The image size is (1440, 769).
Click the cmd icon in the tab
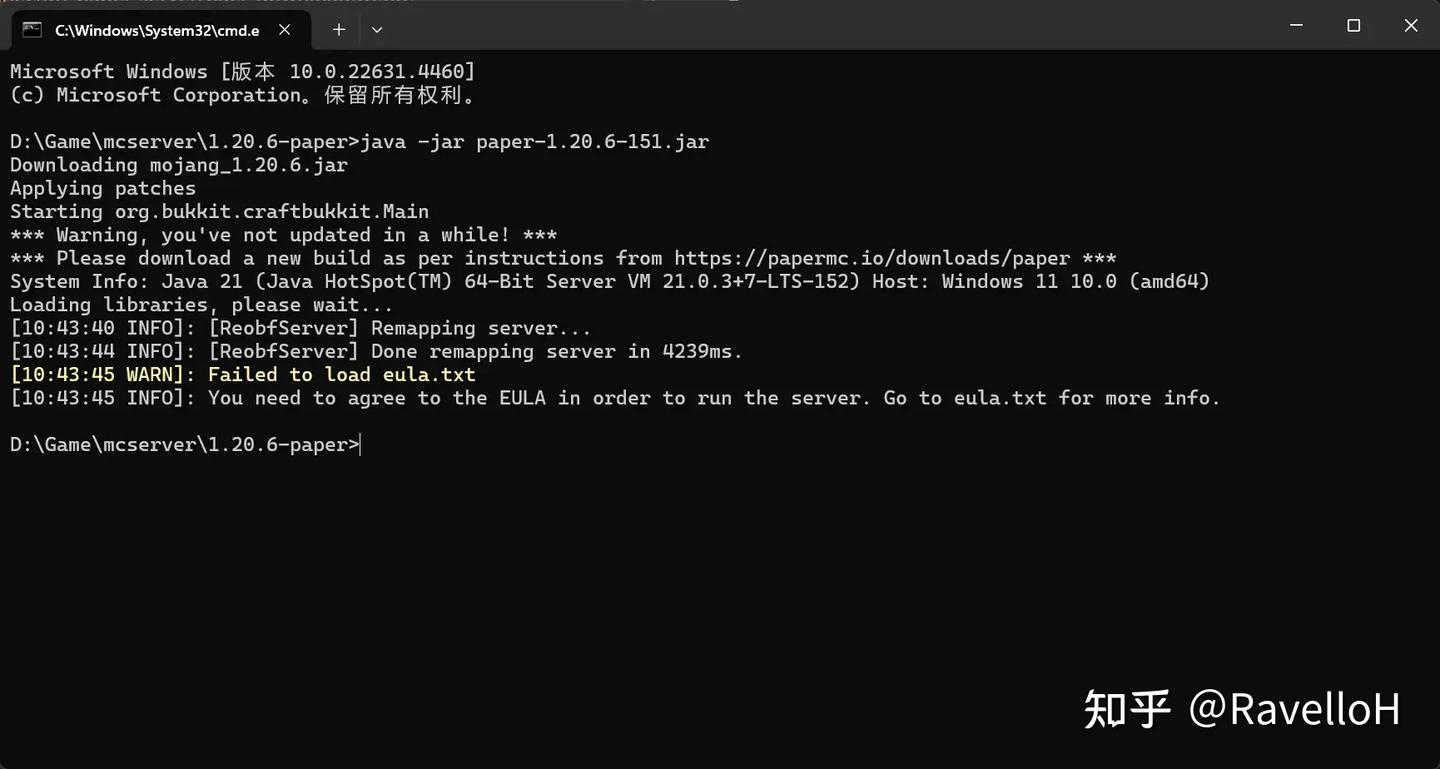point(32,30)
